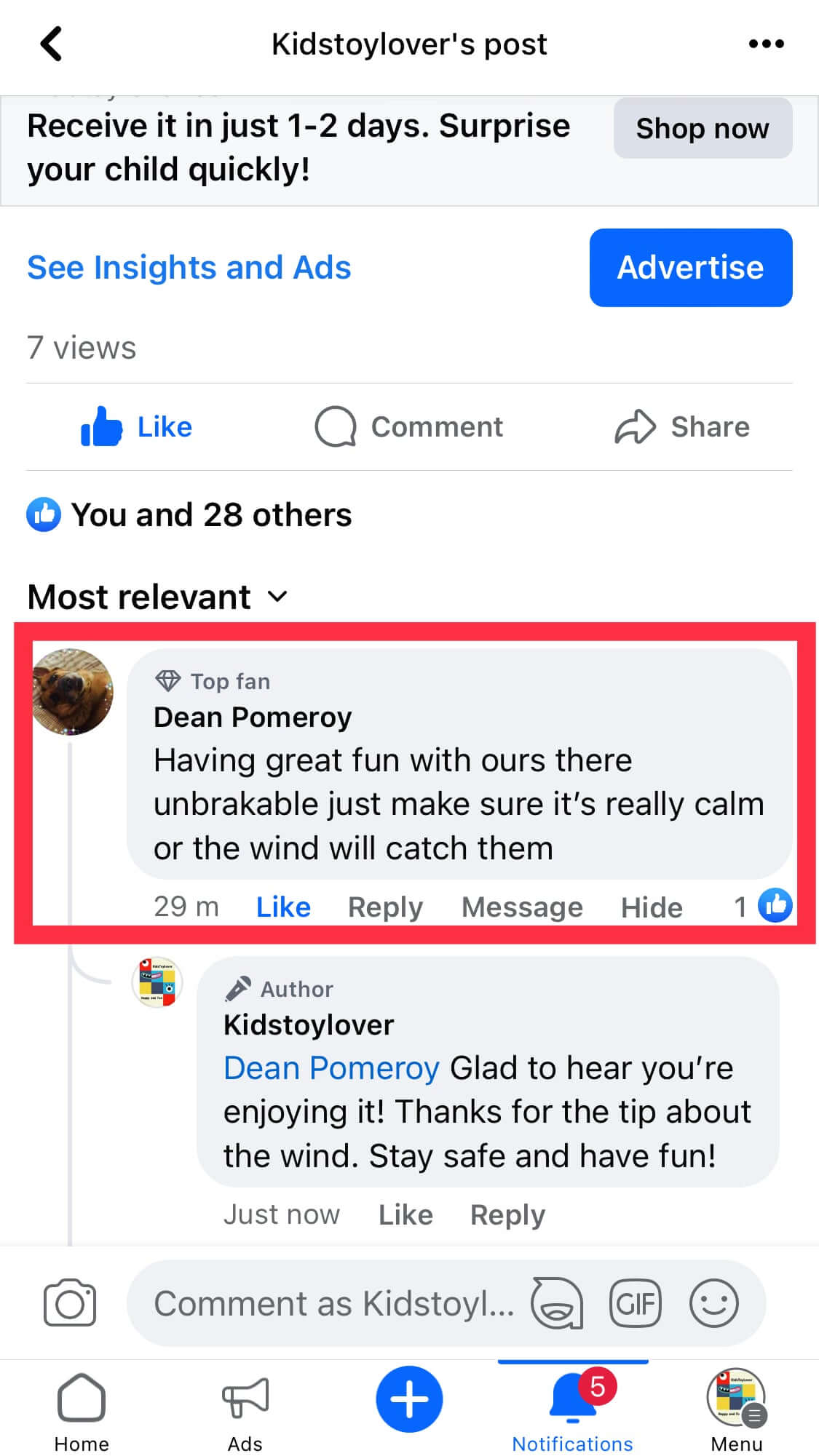Open the three-dots post options menu
Image resolution: width=819 pixels, height=1456 pixels.
(766, 44)
